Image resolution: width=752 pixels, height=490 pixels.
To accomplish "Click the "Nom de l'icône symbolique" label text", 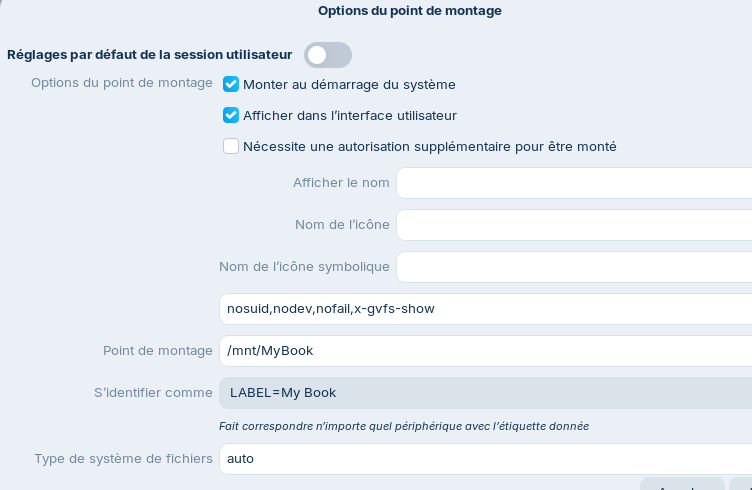I will pyautogui.click(x=304, y=267).
